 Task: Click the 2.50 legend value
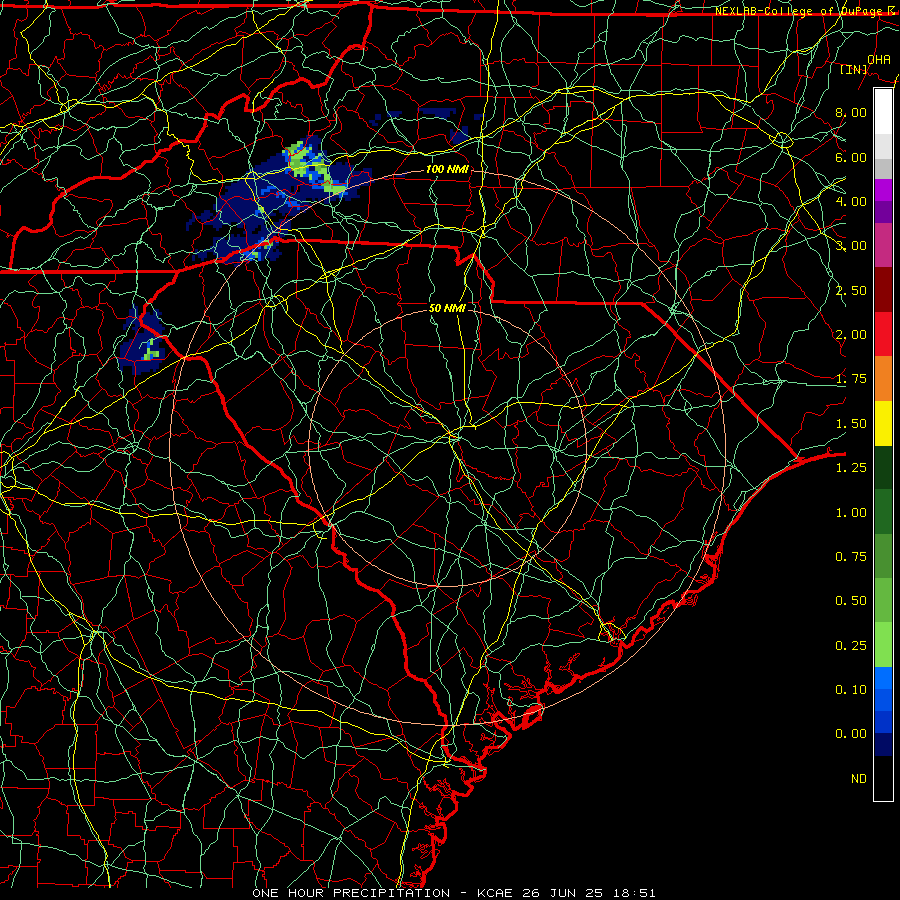tap(851, 290)
